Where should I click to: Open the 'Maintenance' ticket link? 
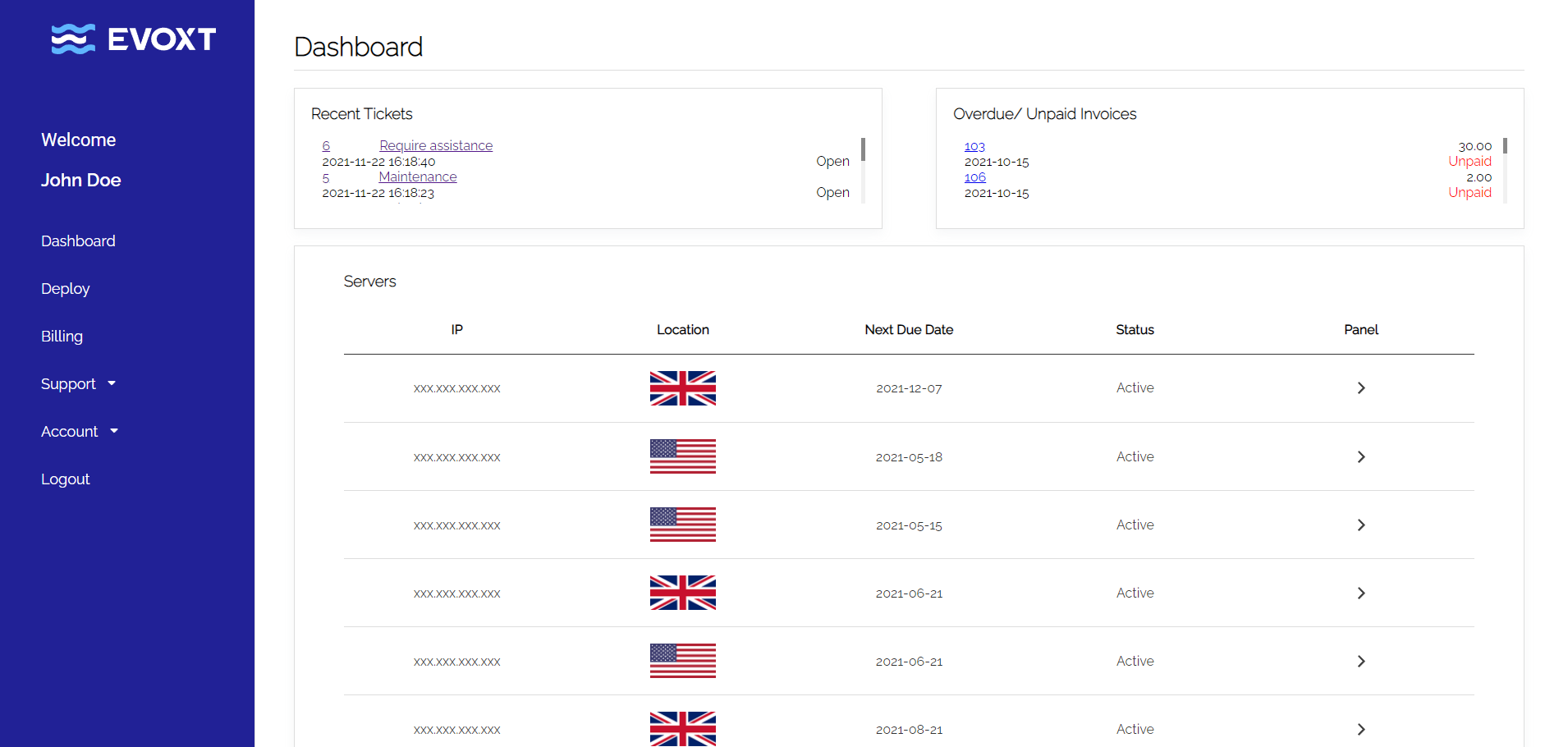pos(417,176)
